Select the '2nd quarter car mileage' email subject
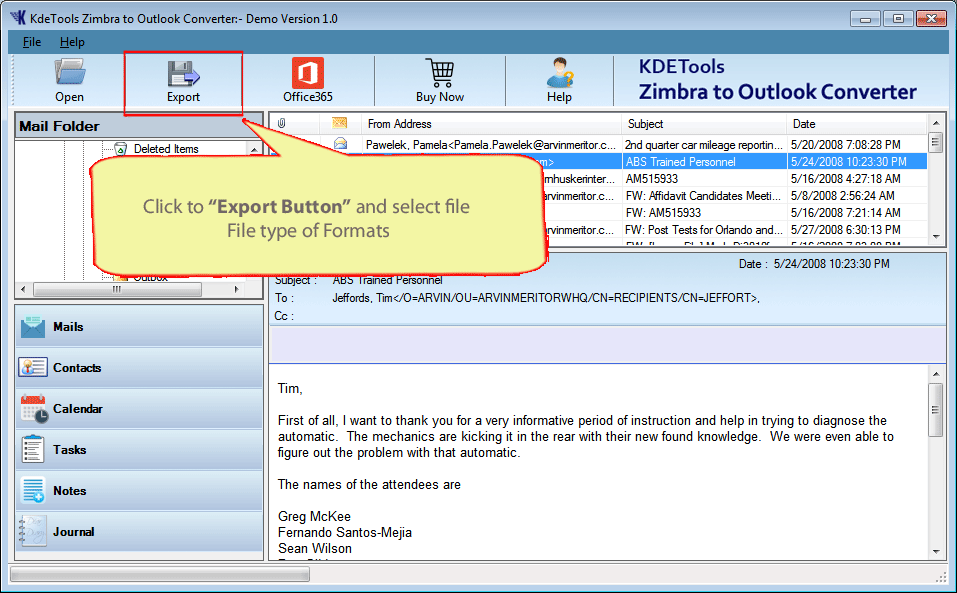This screenshot has height=593, width=957. point(703,145)
